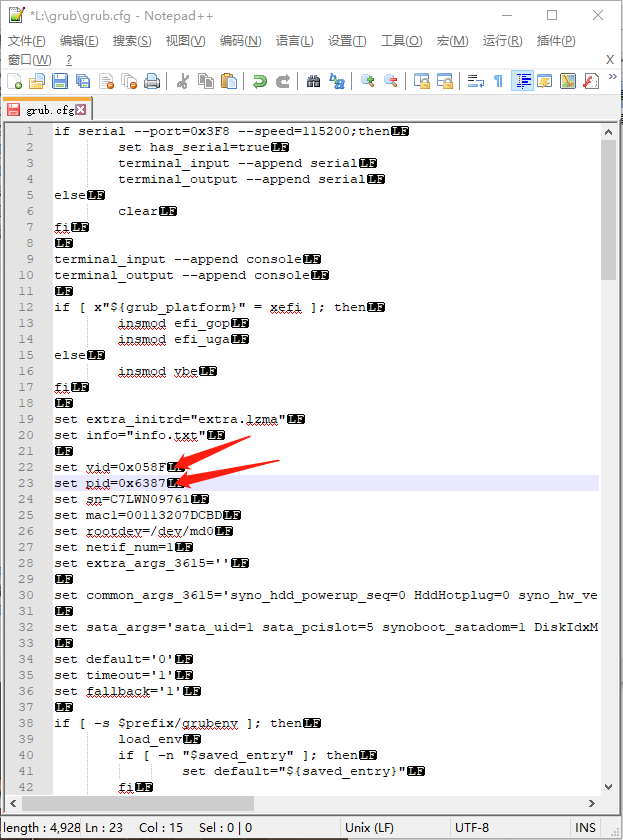This screenshot has width=623, height=840.
Task: Zoom out with the magnifier minus icon
Action: (391, 81)
